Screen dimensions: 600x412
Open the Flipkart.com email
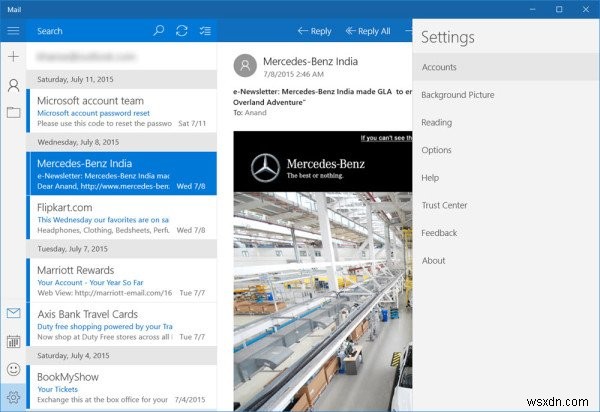[x=122, y=218]
